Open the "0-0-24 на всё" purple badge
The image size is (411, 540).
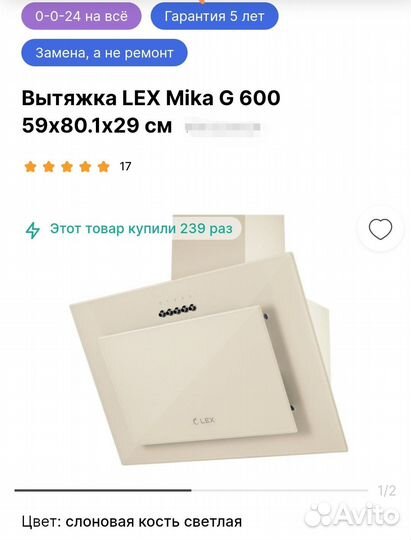point(81,16)
